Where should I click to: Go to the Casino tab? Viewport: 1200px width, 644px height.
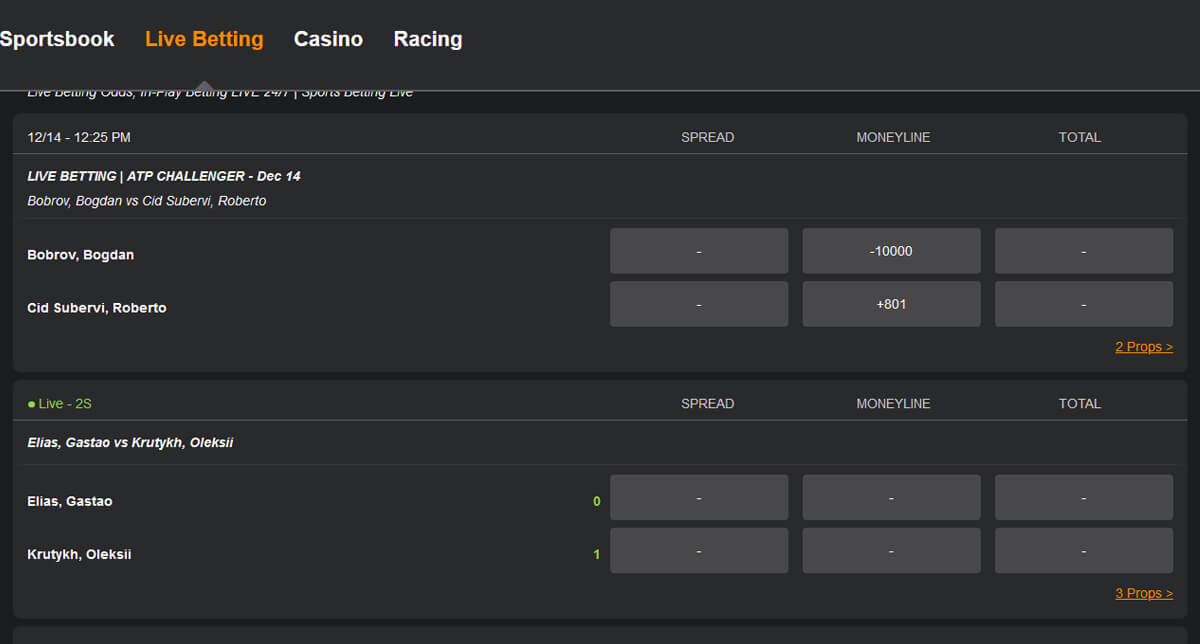coord(328,39)
